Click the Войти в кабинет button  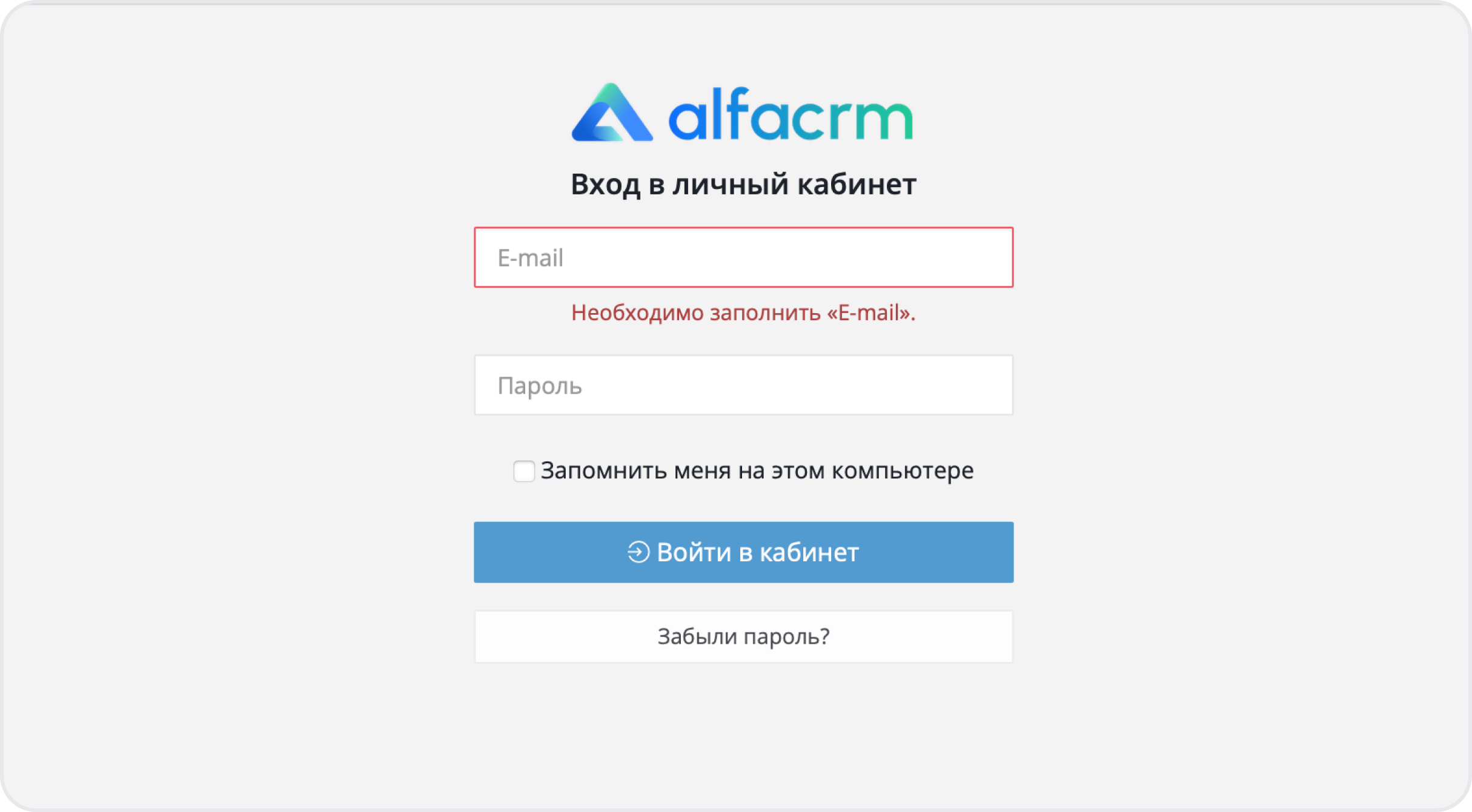pos(743,552)
